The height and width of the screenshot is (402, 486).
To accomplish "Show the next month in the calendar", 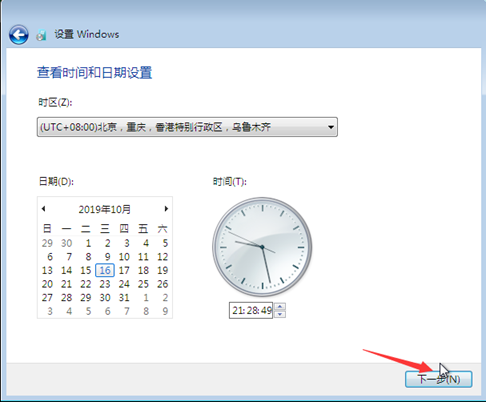I will click(x=166, y=209).
